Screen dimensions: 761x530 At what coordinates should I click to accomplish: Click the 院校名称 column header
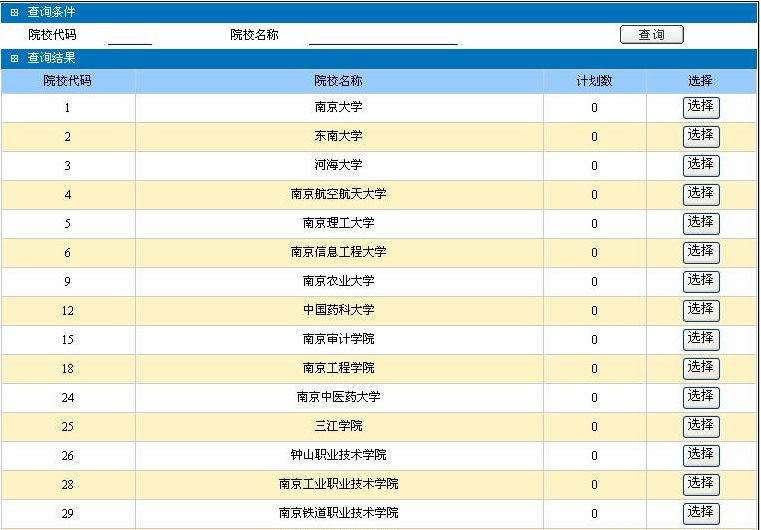tap(339, 81)
